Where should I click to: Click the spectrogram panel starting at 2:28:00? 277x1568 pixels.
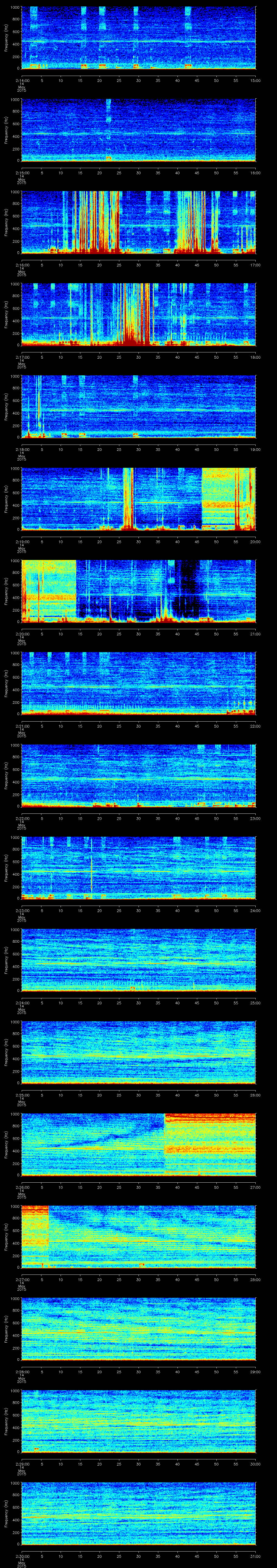138,1328
